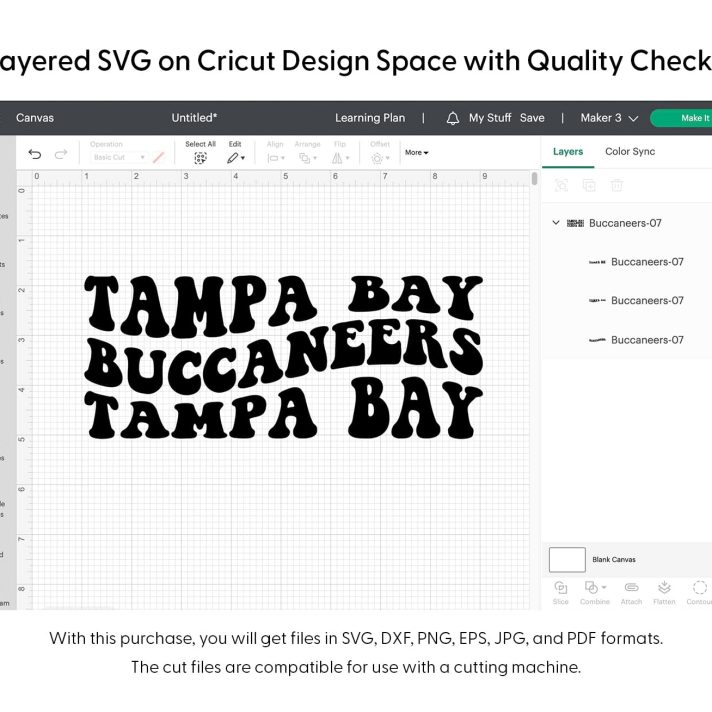Click the Contour tool icon
The image size is (712, 712).
point(700,587)
